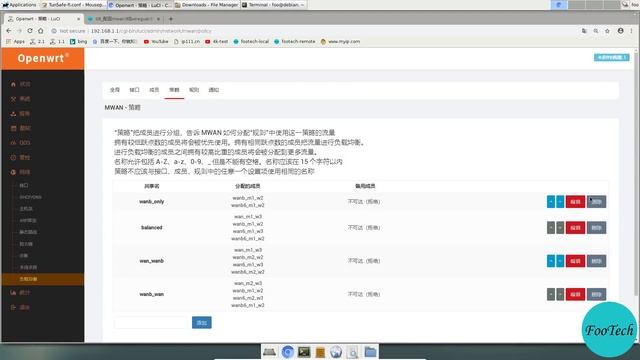Click the Openwrt logo header

[43, 58]
